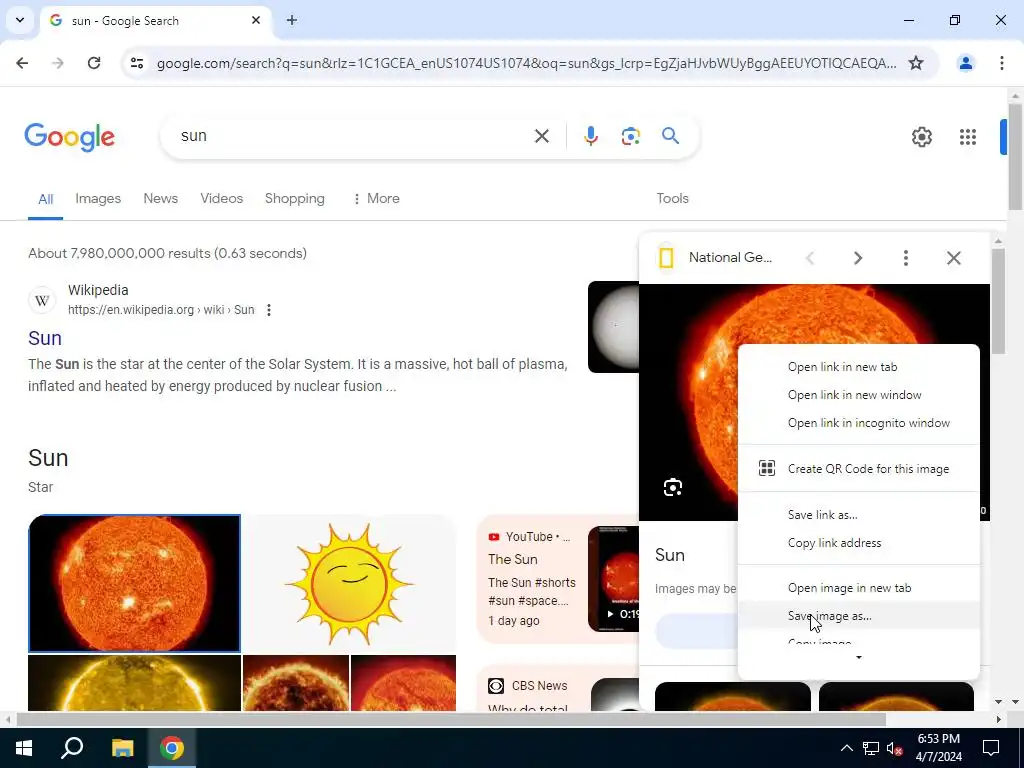Clear the search box with X icon
This screenshot has height=768, width=1024.
(541, 136)
